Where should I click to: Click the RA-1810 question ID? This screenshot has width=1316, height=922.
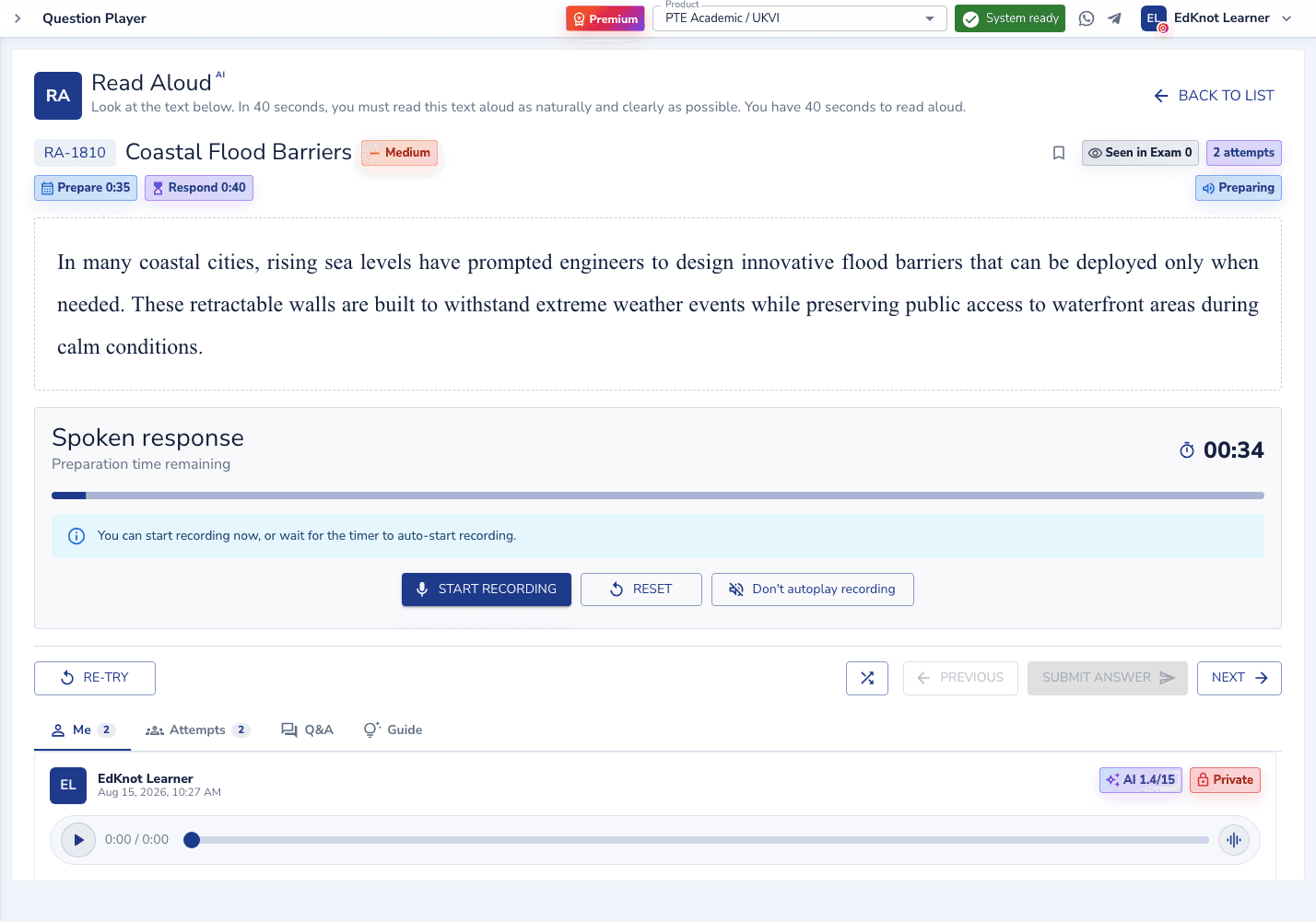click(x=75, y=153)
